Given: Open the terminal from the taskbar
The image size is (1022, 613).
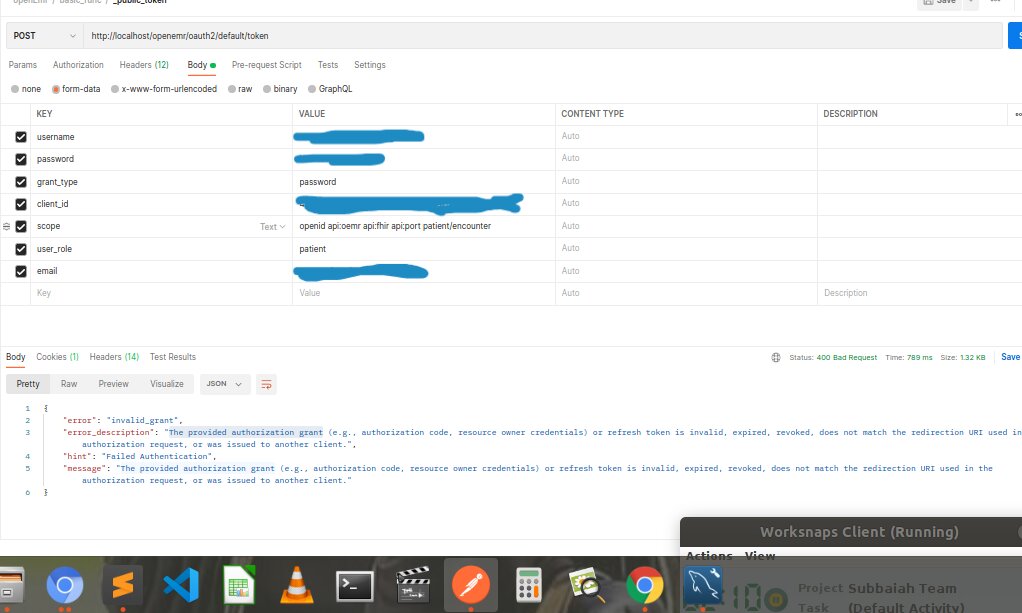Looking at the screenshot, I should coord(355,585).
